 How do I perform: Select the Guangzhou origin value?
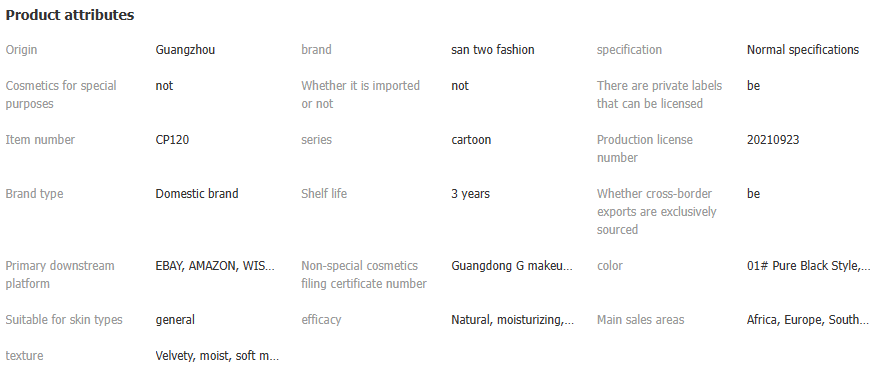[185, 50]
